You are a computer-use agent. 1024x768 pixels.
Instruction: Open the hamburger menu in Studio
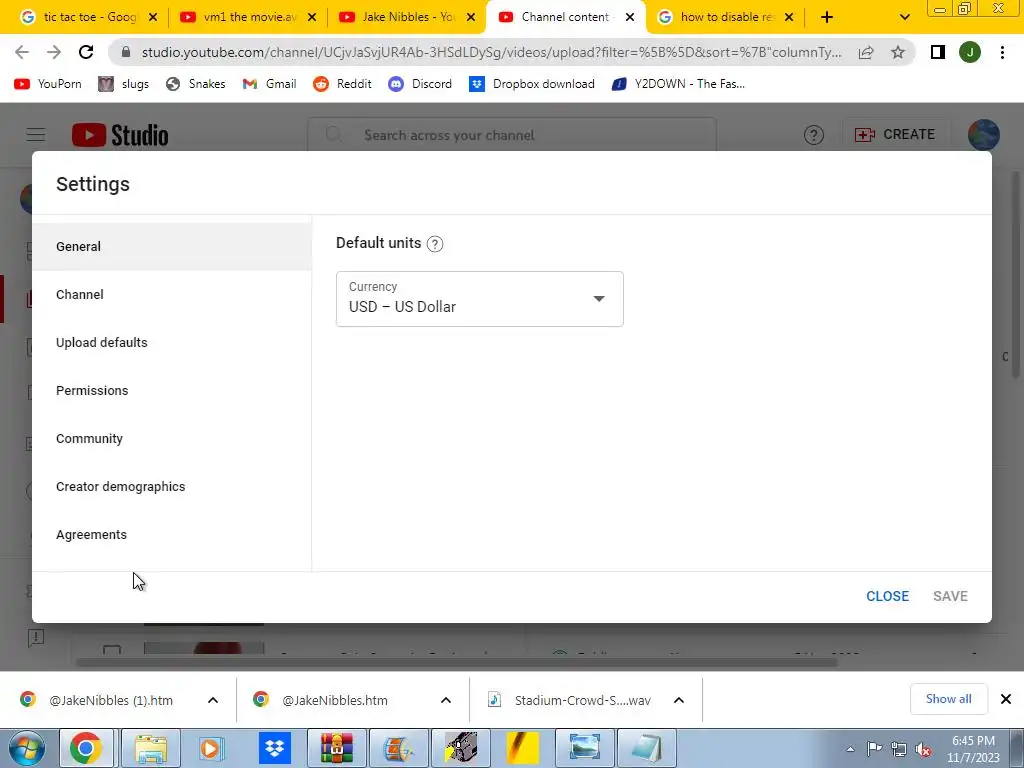pyautogui.click(x=36, y=135)
